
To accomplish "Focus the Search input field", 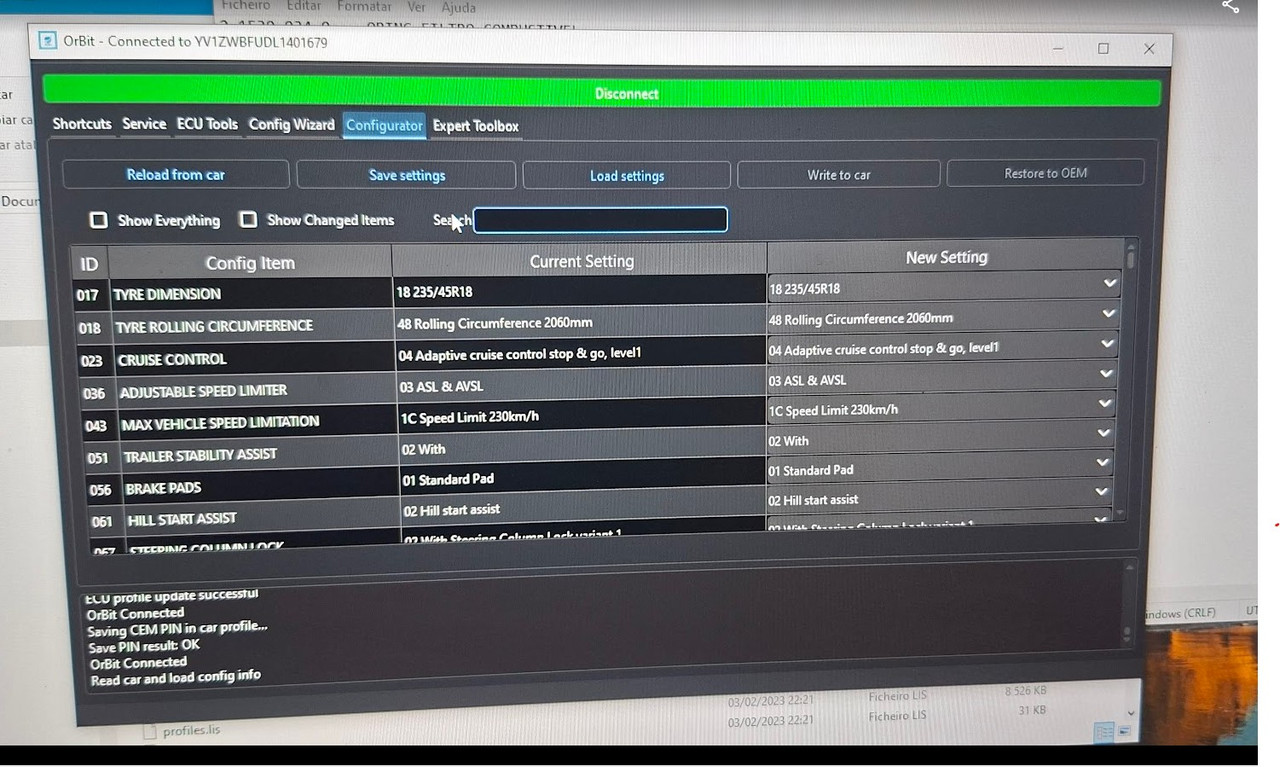I will (600, 220).
